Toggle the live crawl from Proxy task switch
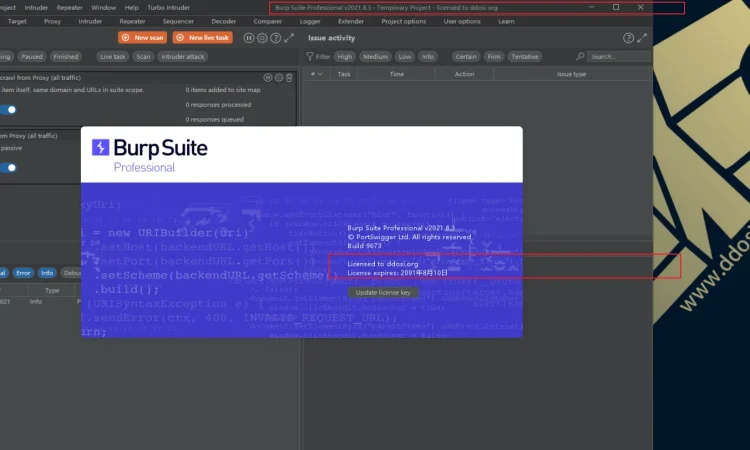Viewport: 750px width, 450px height. 8,110
